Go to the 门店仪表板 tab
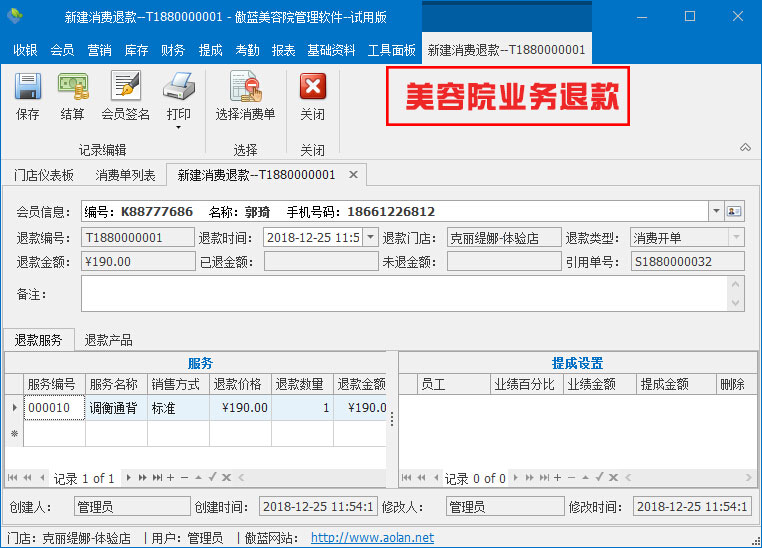Screen dimensions: 762x548 (x=44, y=175)
